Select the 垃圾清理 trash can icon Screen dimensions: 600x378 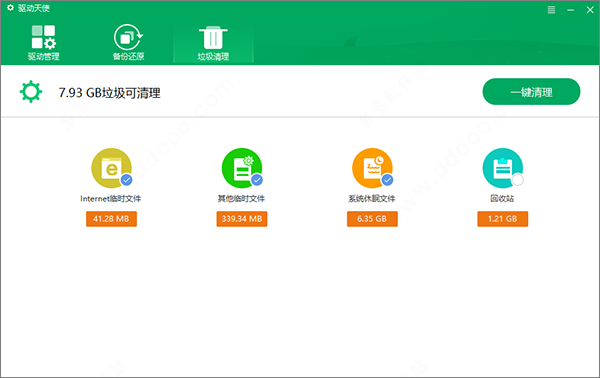pos(213,37)
